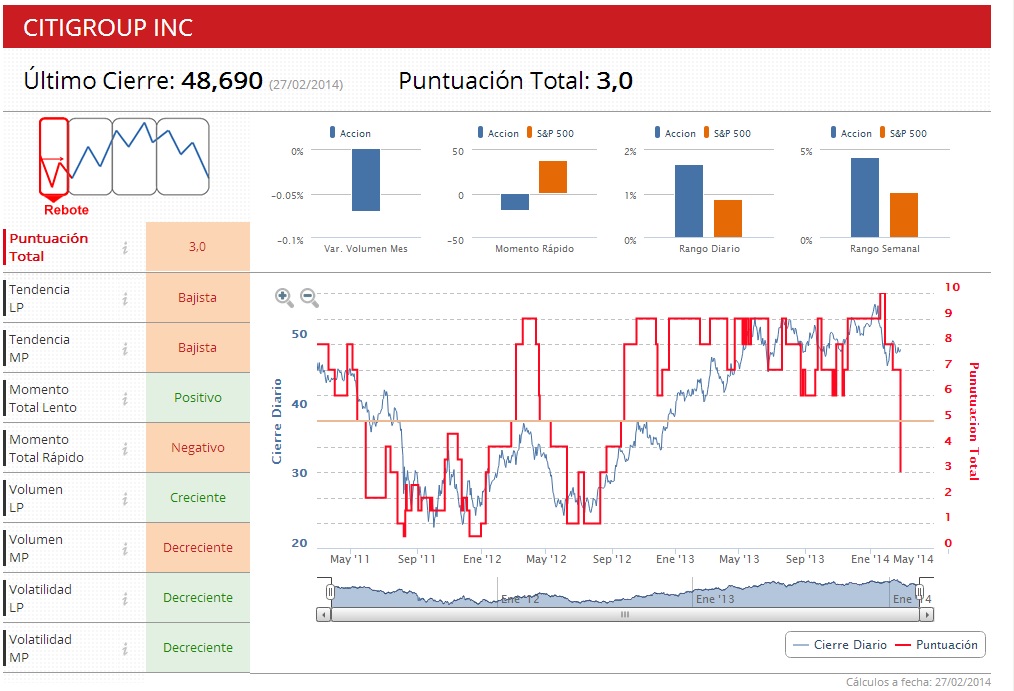Select the Bajista value for Tendencia MP
The image size is (1014, 691).
198,348
